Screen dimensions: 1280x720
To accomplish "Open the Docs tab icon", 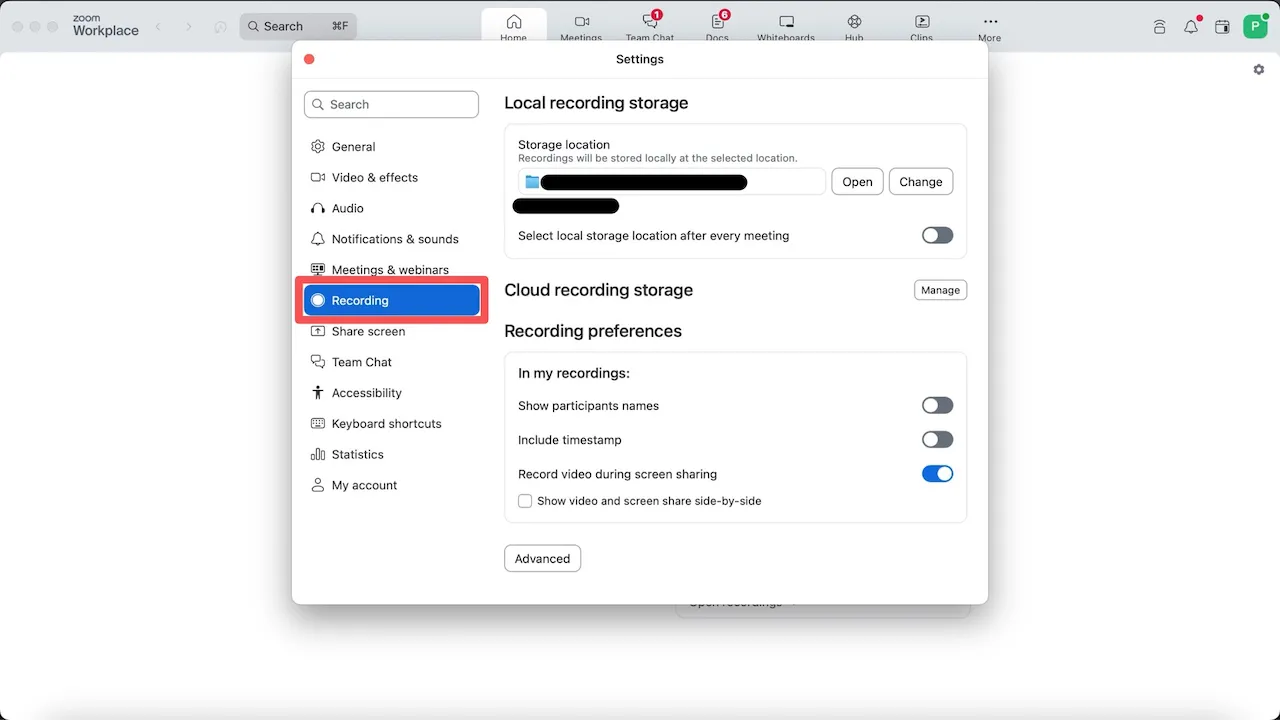I will click(x=718, y=23).
